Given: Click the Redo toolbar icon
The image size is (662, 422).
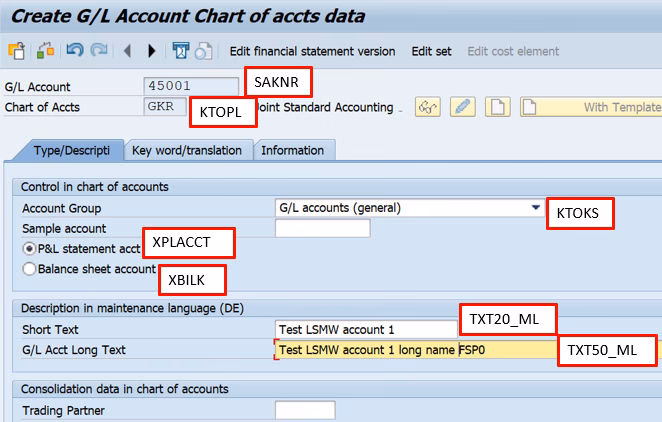Looking at the screenshot, I should 100,51.
